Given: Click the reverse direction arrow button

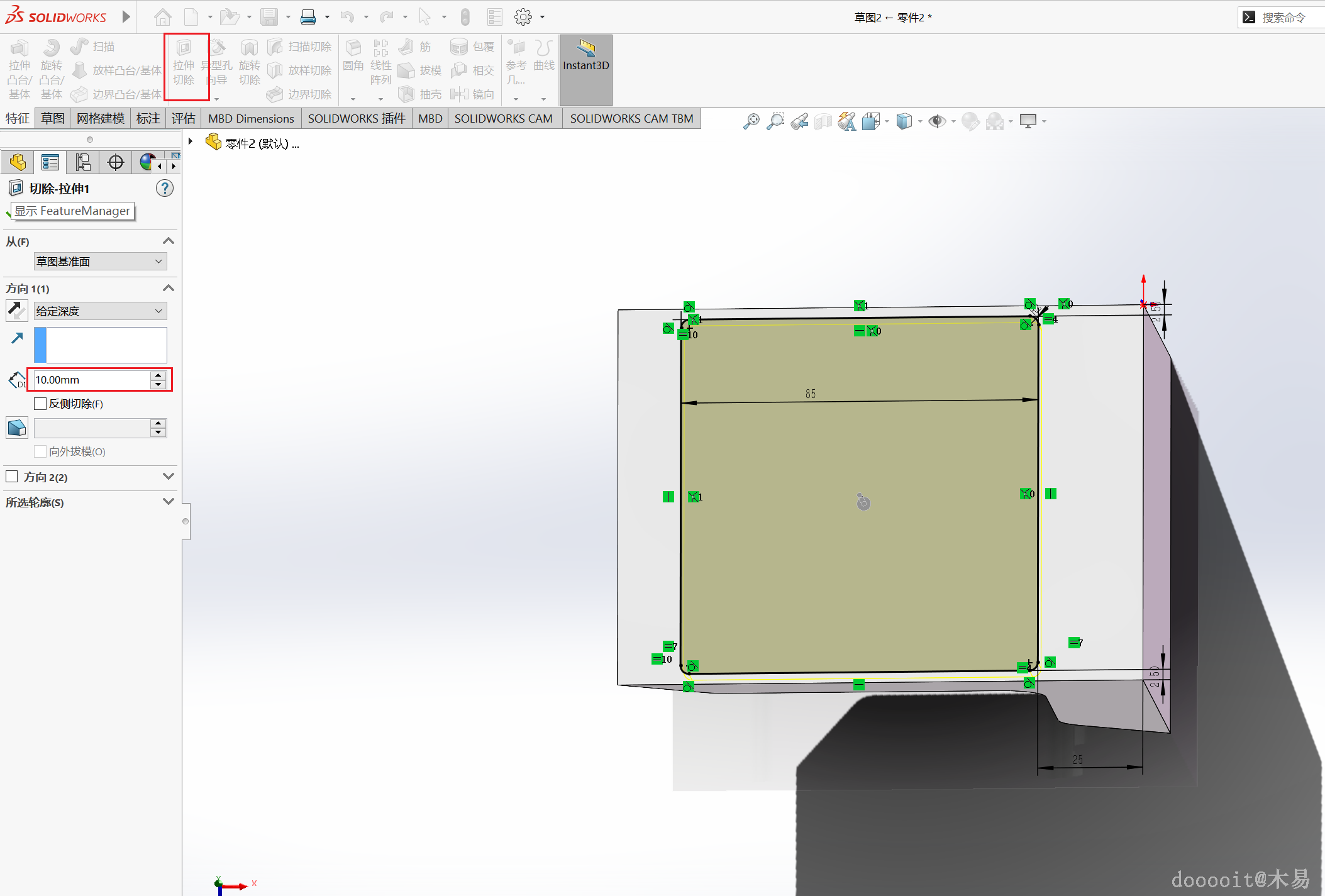Looking at the screenshot, I should pos(16,310).
